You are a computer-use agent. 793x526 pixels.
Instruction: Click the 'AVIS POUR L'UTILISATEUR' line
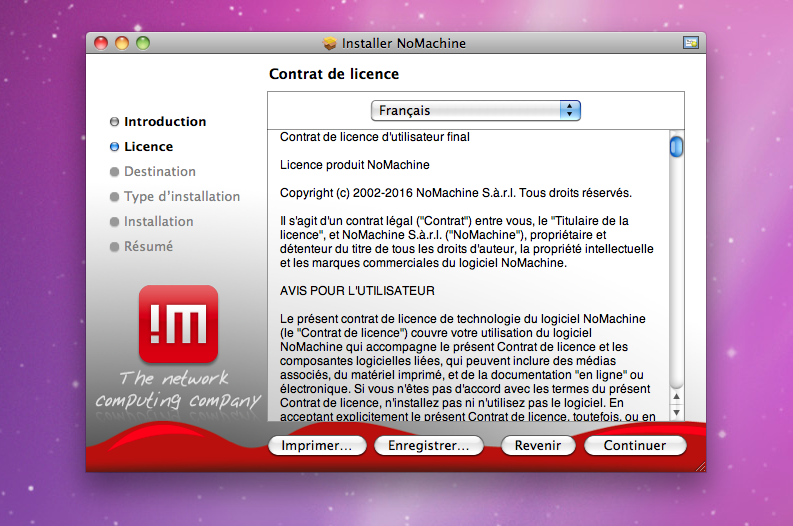357,291
